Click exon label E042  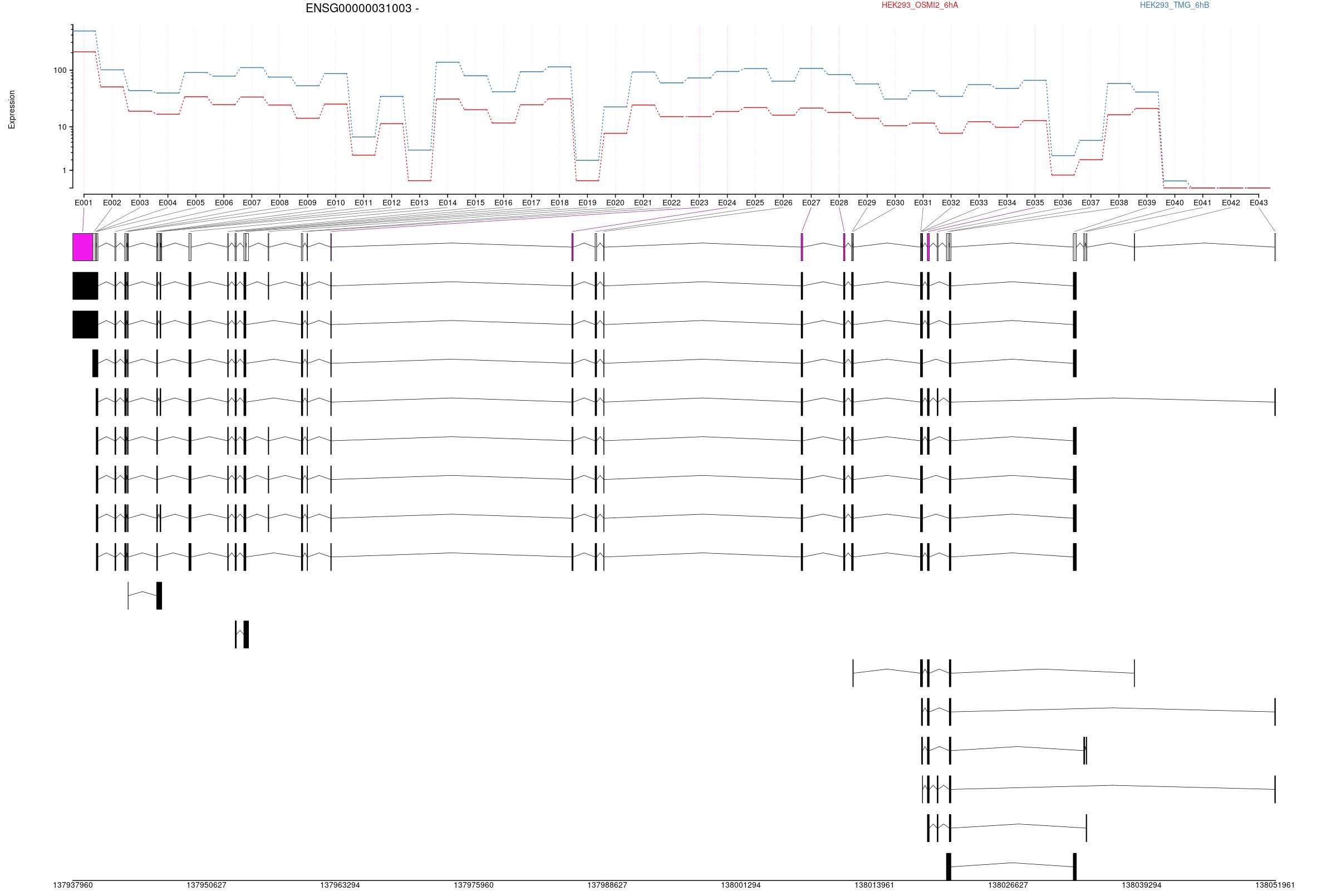tap(1231, 203)
